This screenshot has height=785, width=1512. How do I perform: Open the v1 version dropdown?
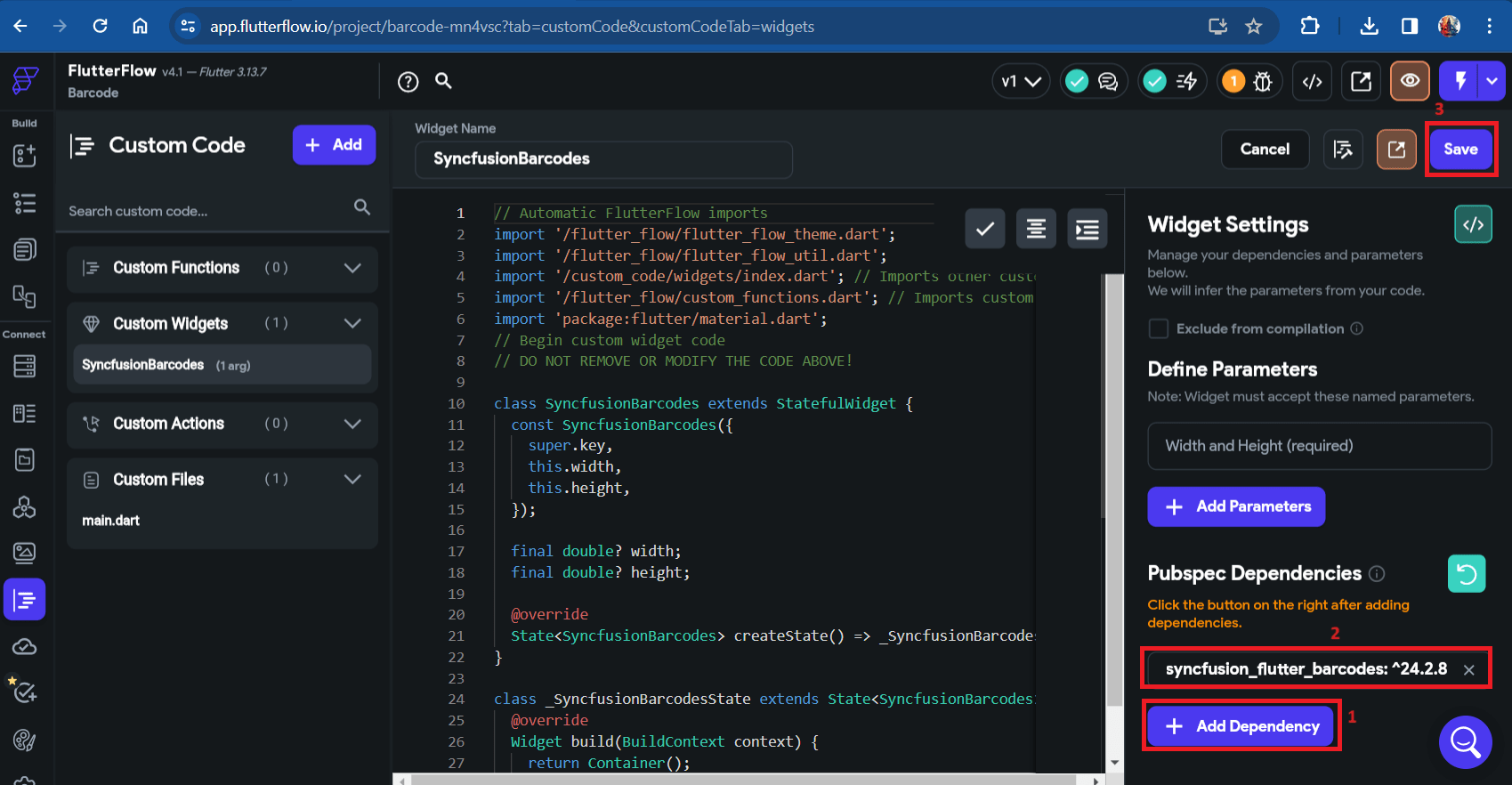tap(1021, 82)
